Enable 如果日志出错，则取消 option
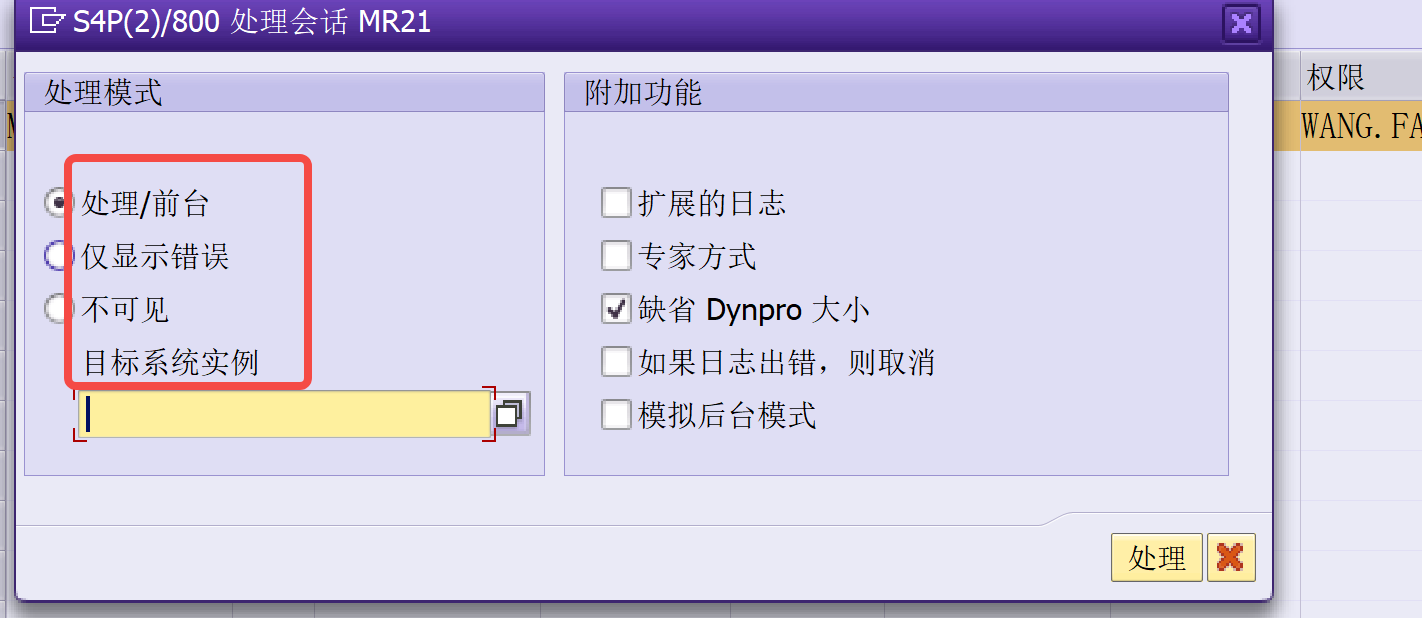Viewport: 1422px width, 618px height. point(616,361)
